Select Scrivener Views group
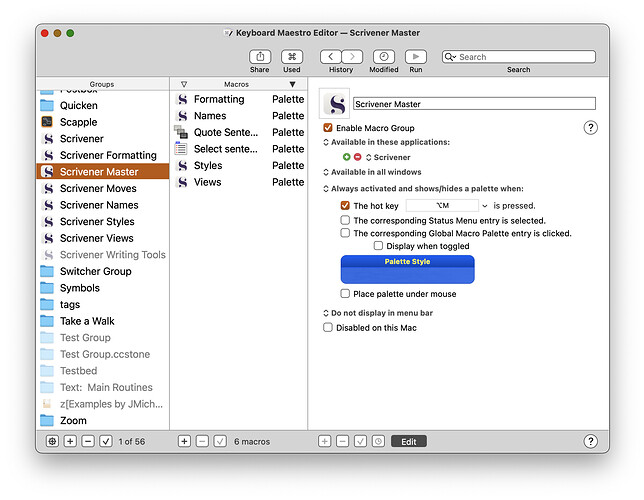 pyautogui.click(x=103, y=238)
